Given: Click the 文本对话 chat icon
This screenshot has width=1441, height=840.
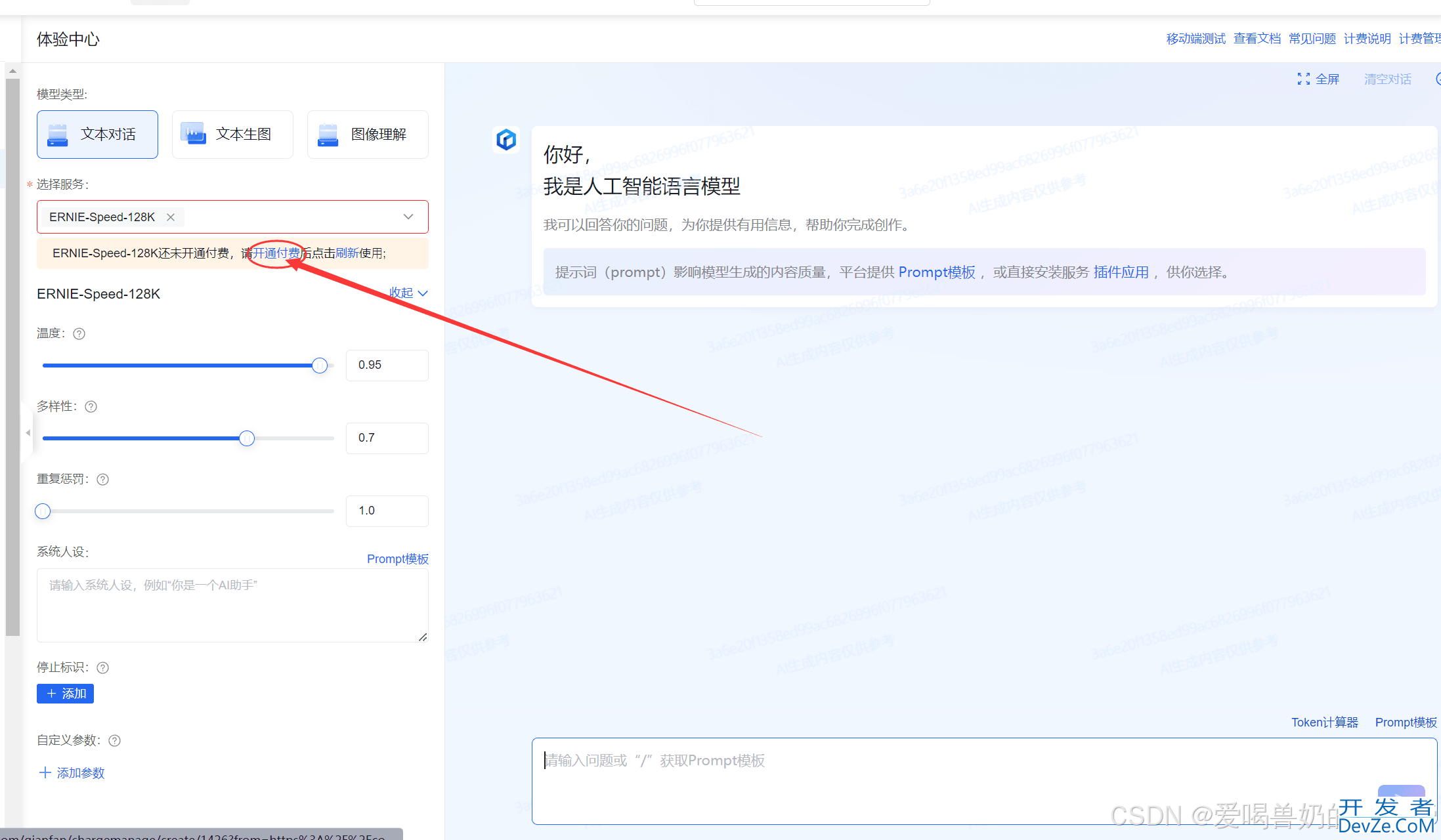Looking at the screenshot, I should (x=58, y=135).
